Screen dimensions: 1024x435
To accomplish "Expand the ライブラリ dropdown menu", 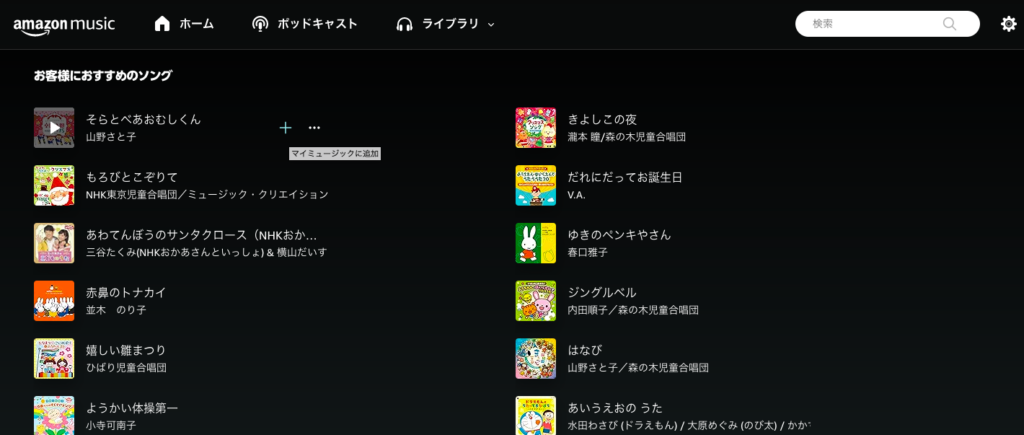I will point(445,24).
